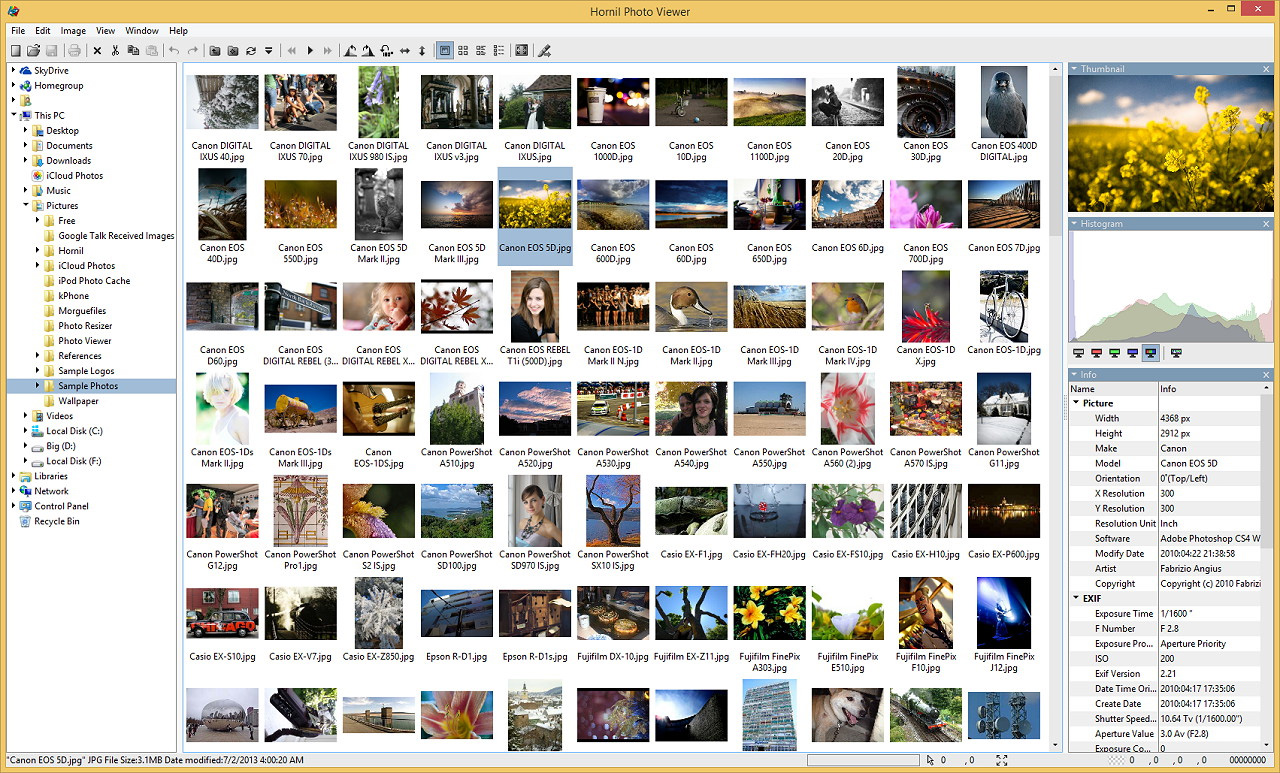Show the gray luminance histogram channel
The width and height of the screenshot is (1280, 773).
[1078, 353]
